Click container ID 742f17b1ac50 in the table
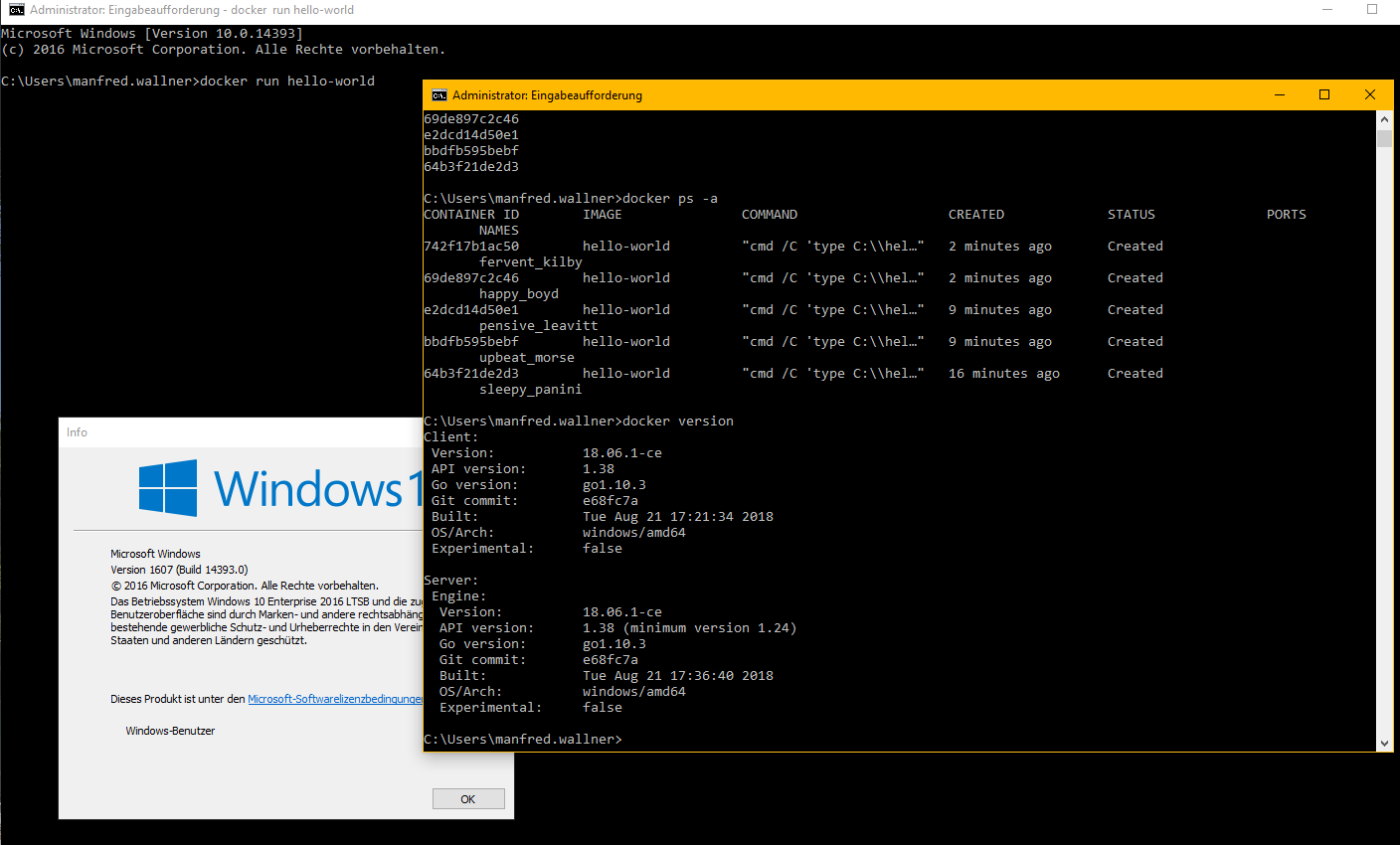 (471, 247)
